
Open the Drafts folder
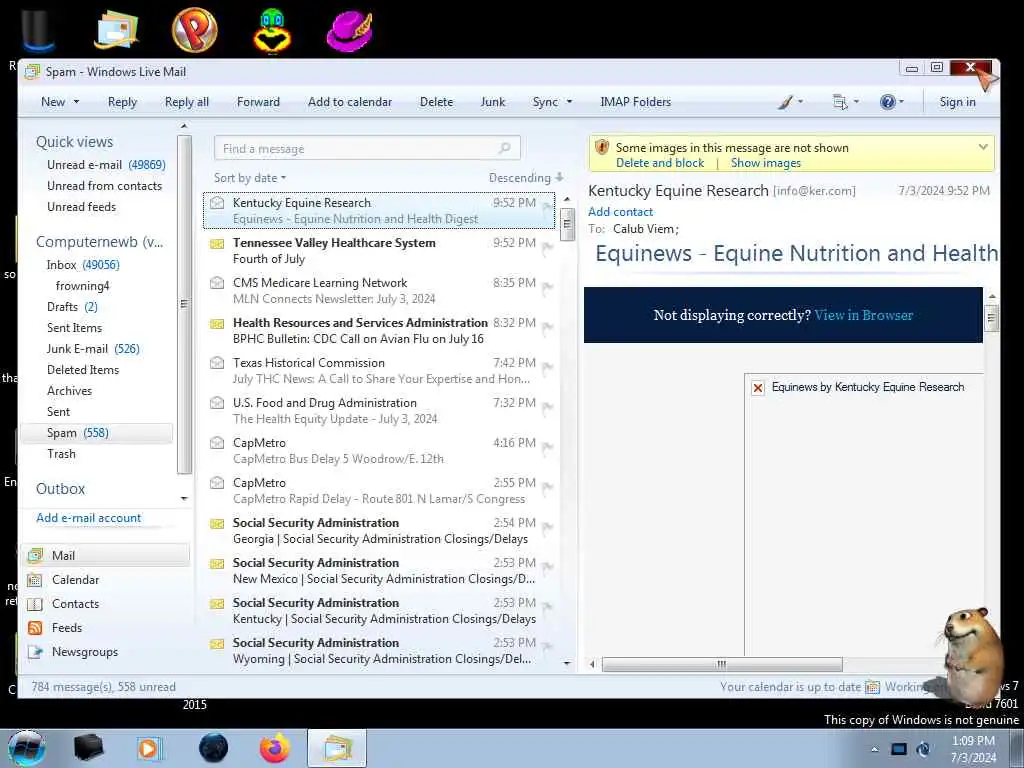pyautogui.click(x=72, y=306)
